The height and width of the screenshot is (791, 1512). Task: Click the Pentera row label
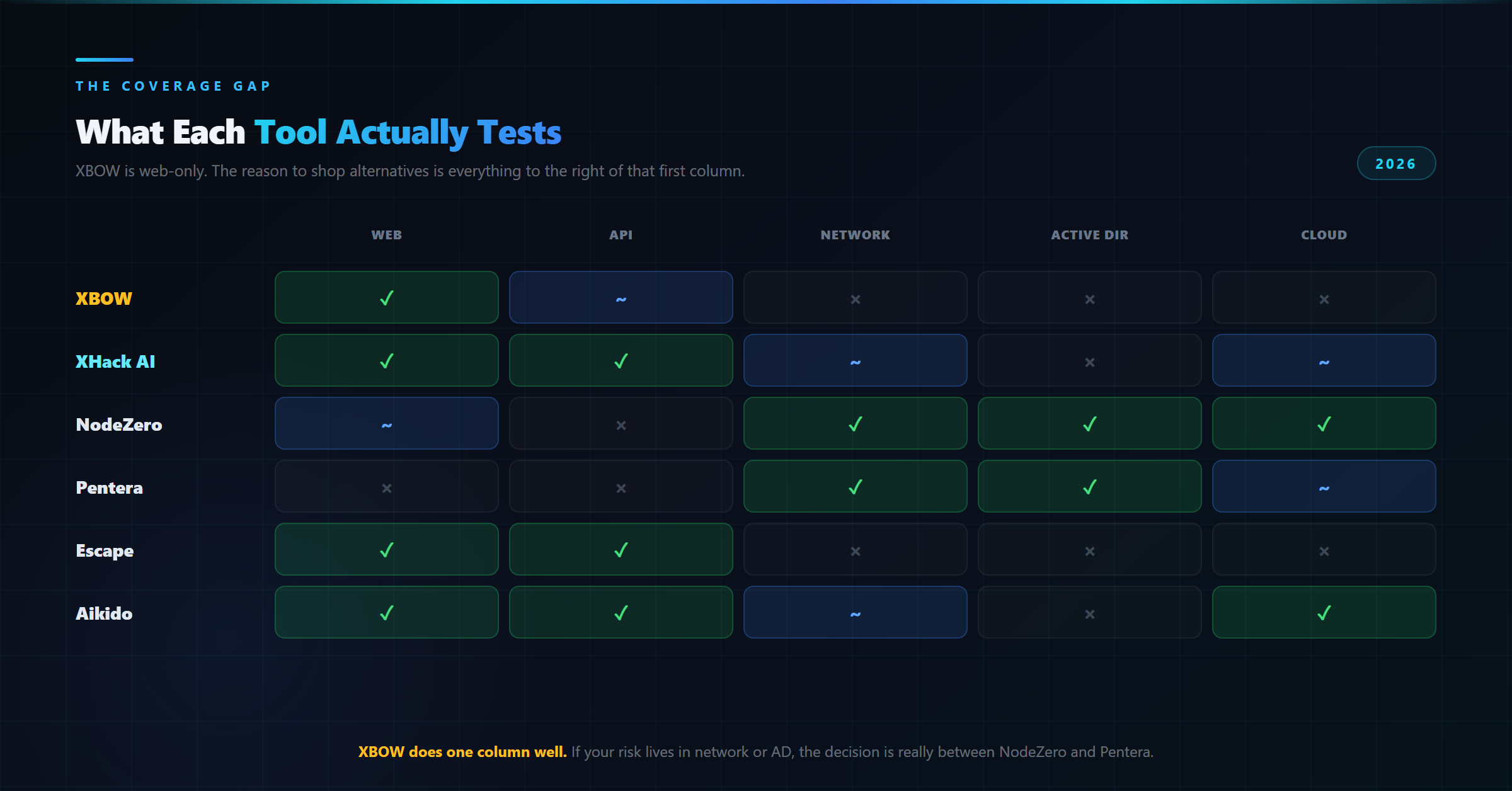tap(110, 487)
